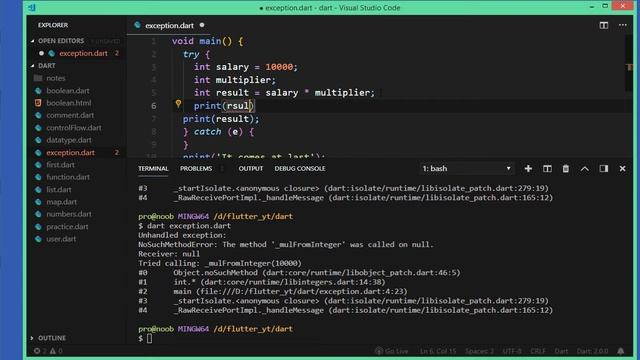
Task: Click the unsaved dot on exception.dart tab
Action: click(x=202, y=25)
